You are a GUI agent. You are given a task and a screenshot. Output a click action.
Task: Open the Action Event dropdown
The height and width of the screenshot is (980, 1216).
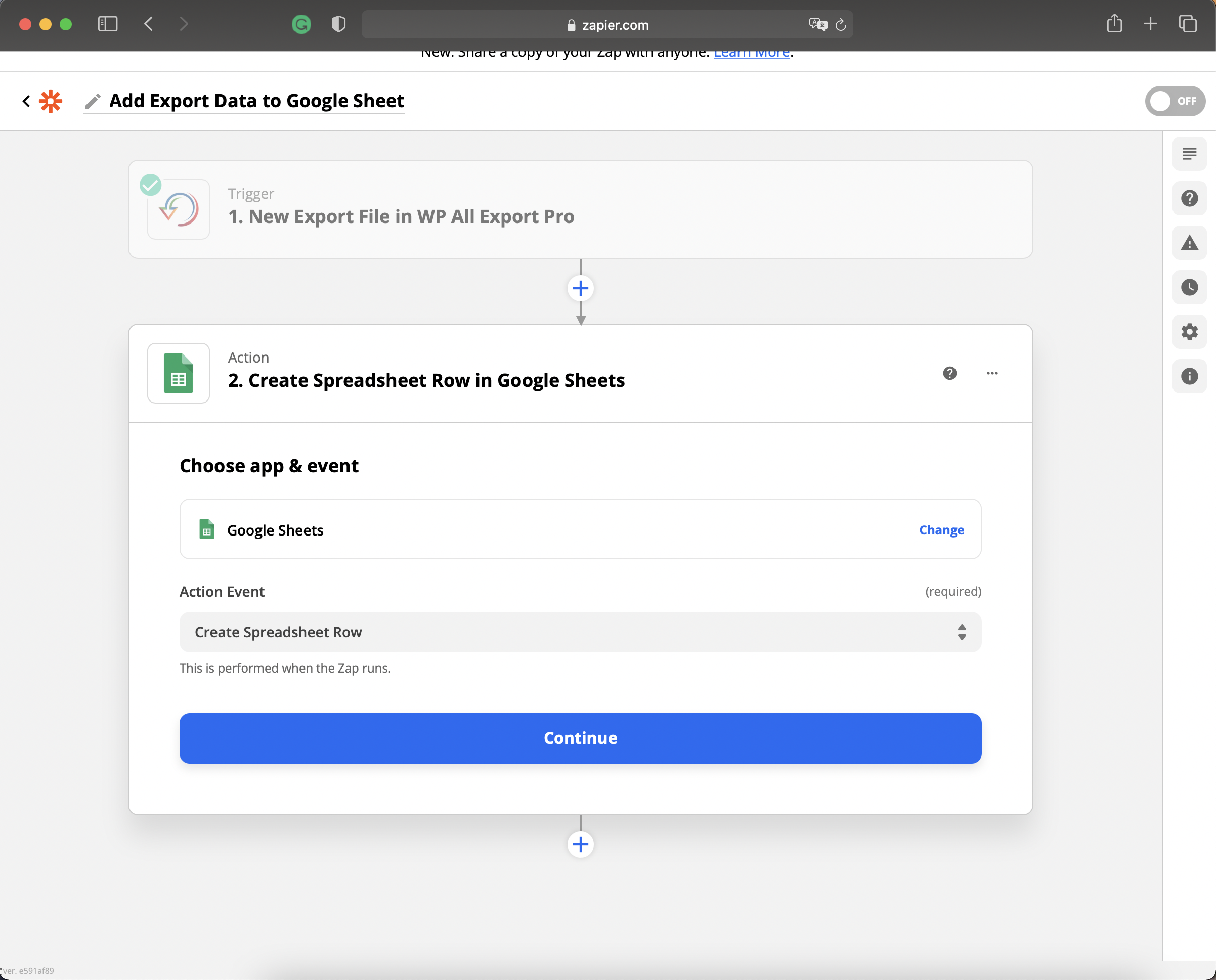tap(580, 632)
